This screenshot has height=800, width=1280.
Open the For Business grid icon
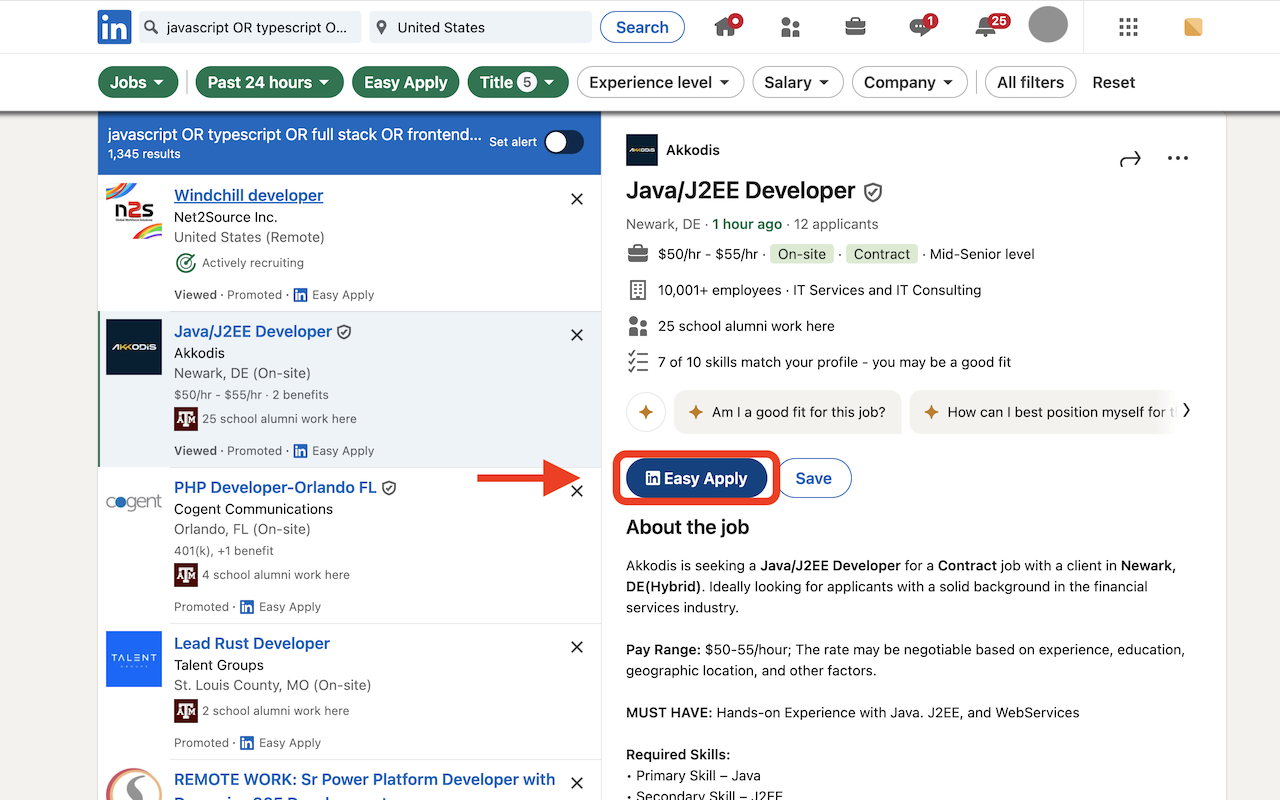pyautogui.click(x=1128, y=27)
